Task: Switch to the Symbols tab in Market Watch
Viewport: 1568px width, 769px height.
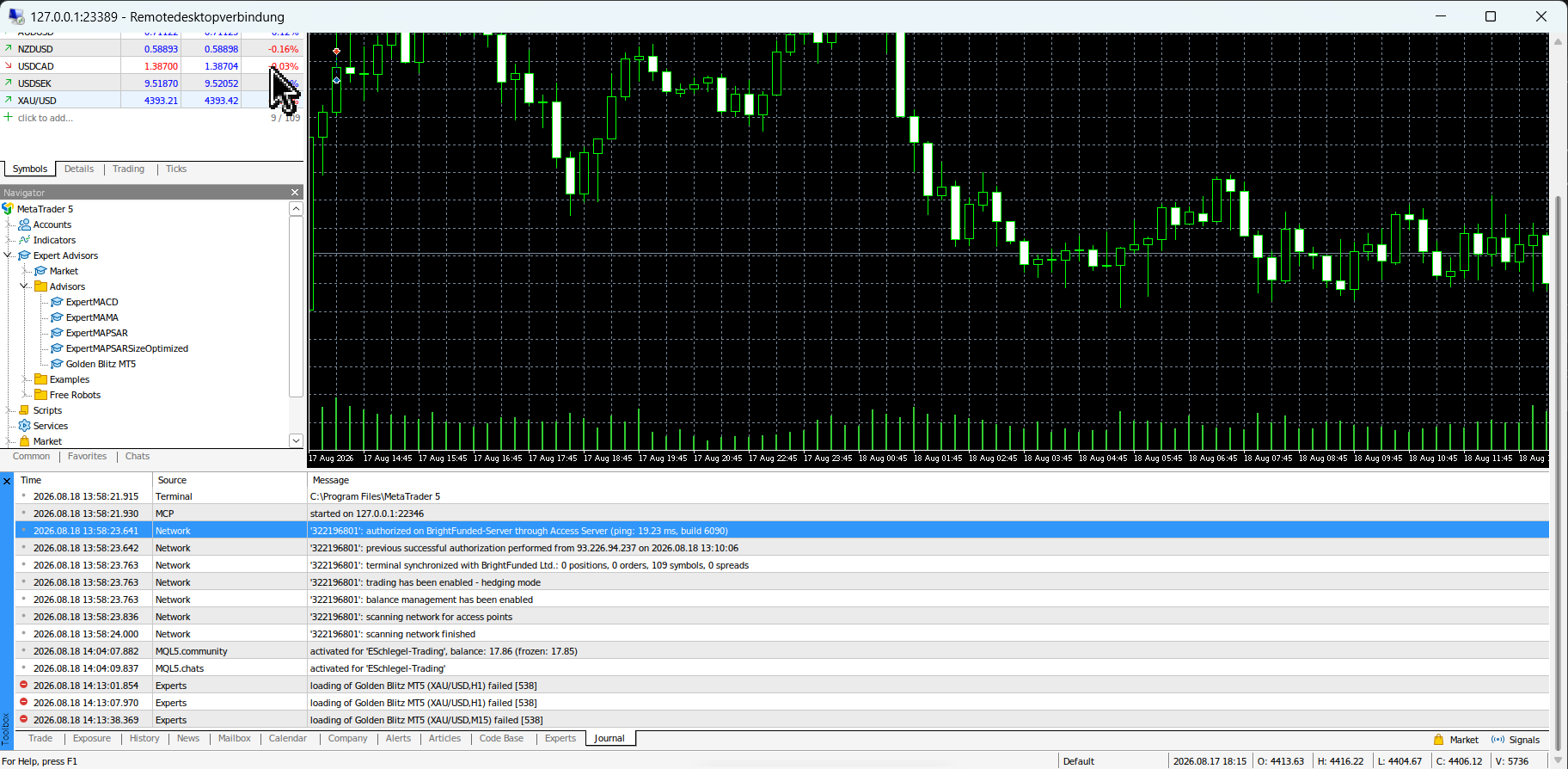Action: coord(30,169)
